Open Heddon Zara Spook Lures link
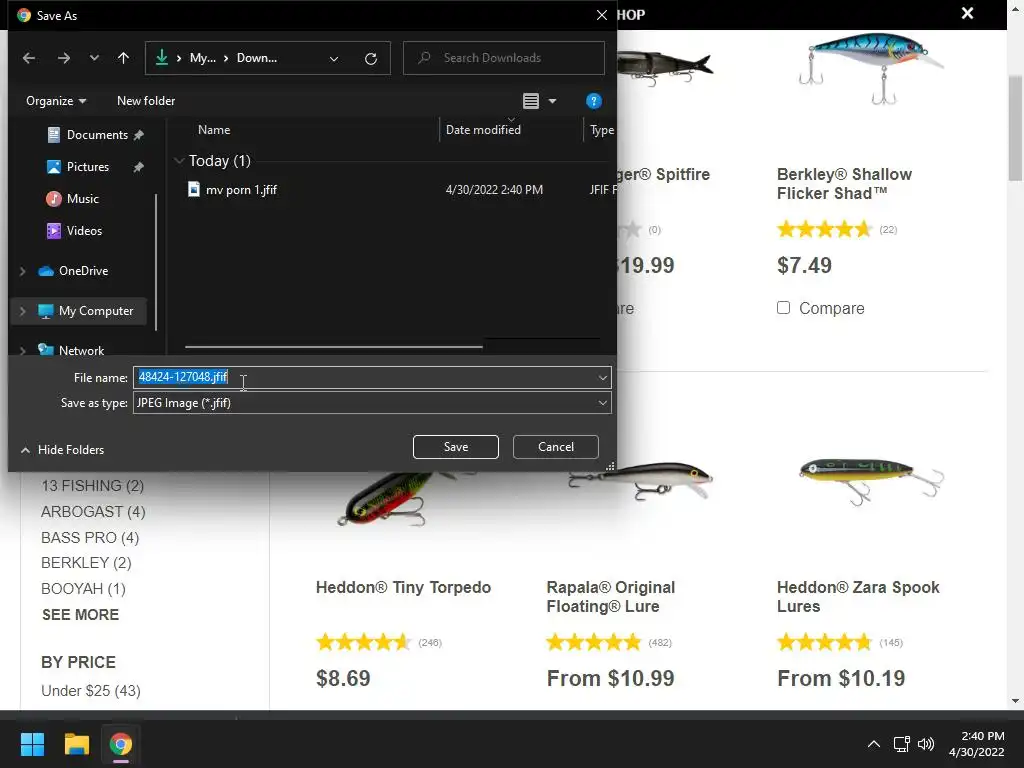The image size is (1024, 768). (858, 596)
